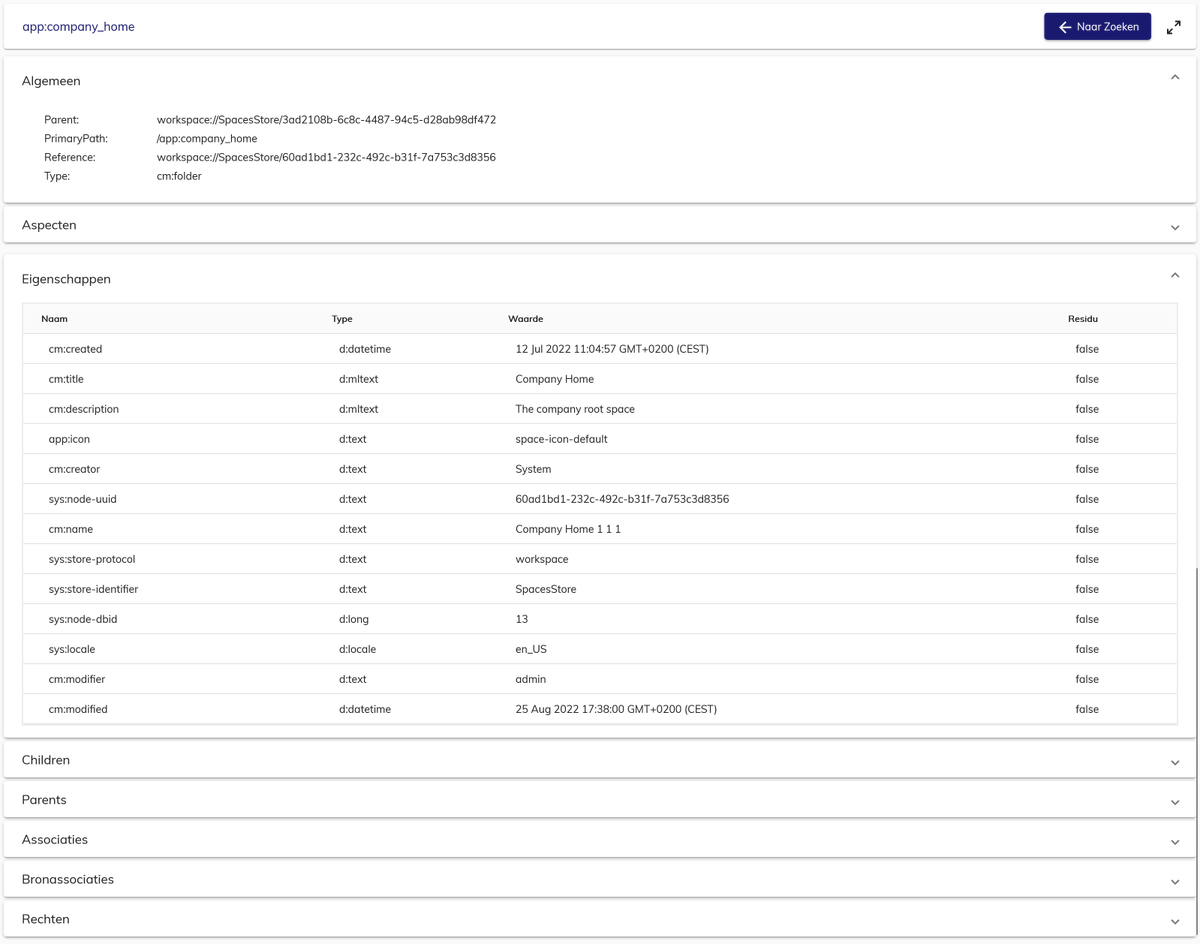The height and width of the screenshot is (944, 1200).
Task: Collapse the Algemeen section
Action: 1175,77
